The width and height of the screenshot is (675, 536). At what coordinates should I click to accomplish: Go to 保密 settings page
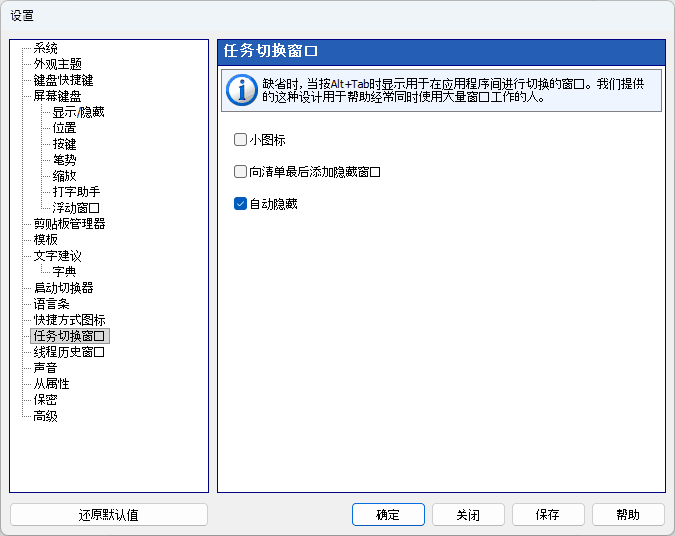coord(46,400)
